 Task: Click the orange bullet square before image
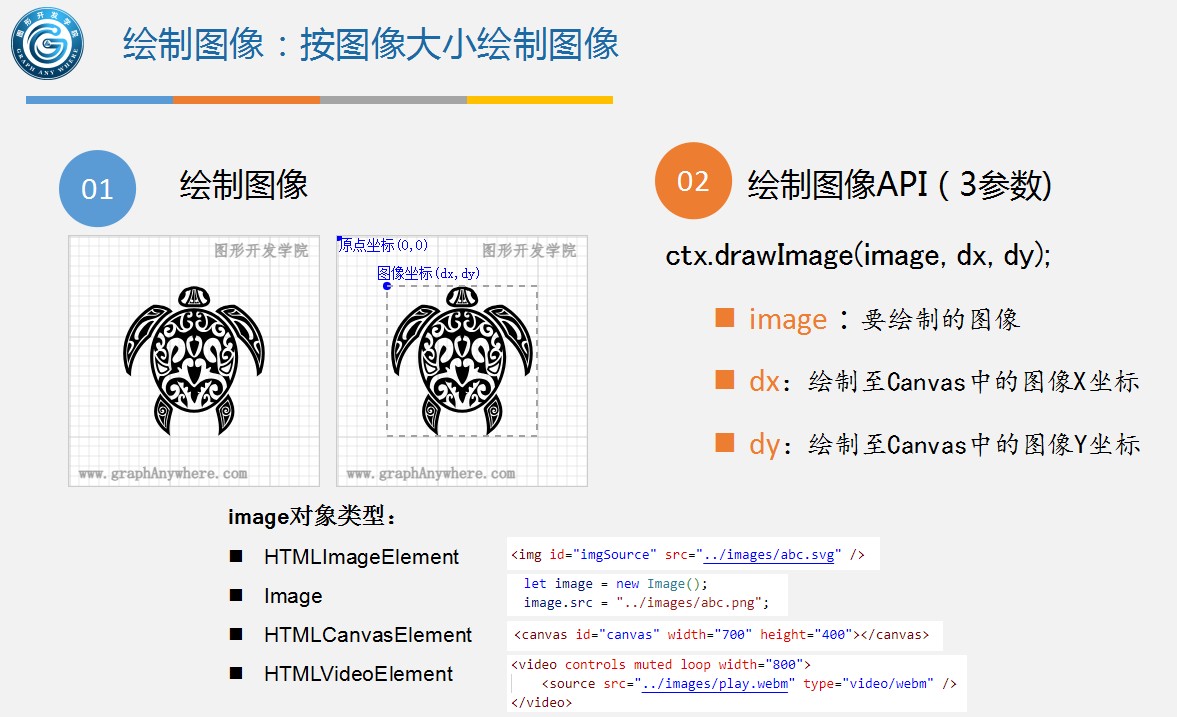[x=724, y=318]
